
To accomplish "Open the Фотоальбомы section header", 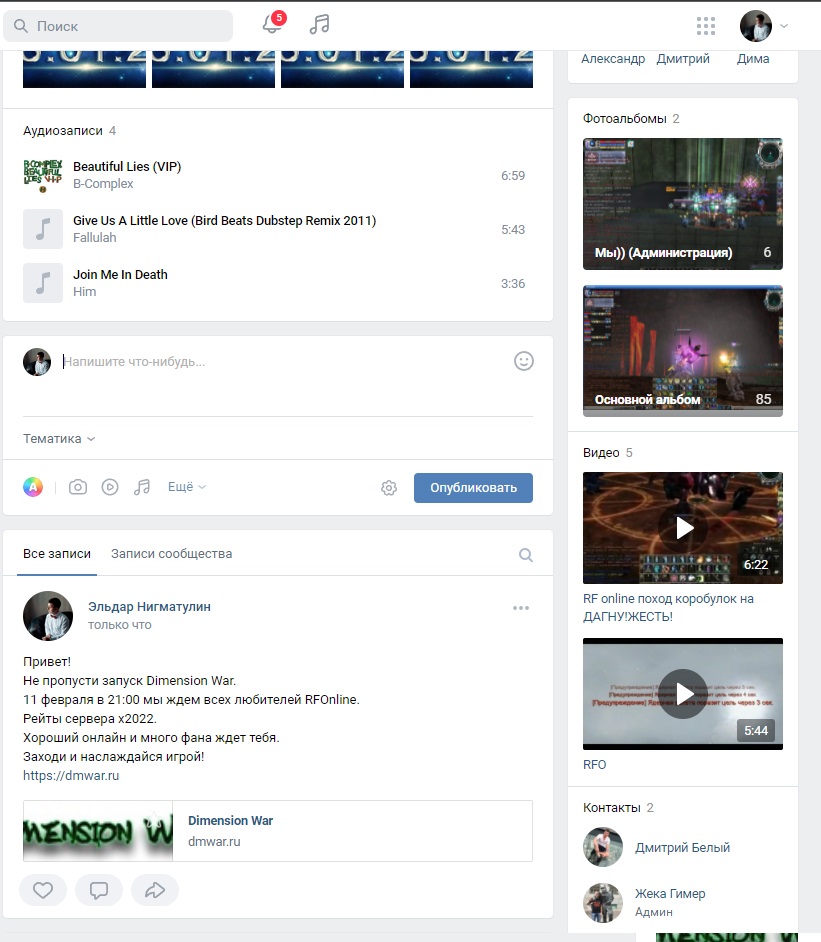I will [631, 118].
